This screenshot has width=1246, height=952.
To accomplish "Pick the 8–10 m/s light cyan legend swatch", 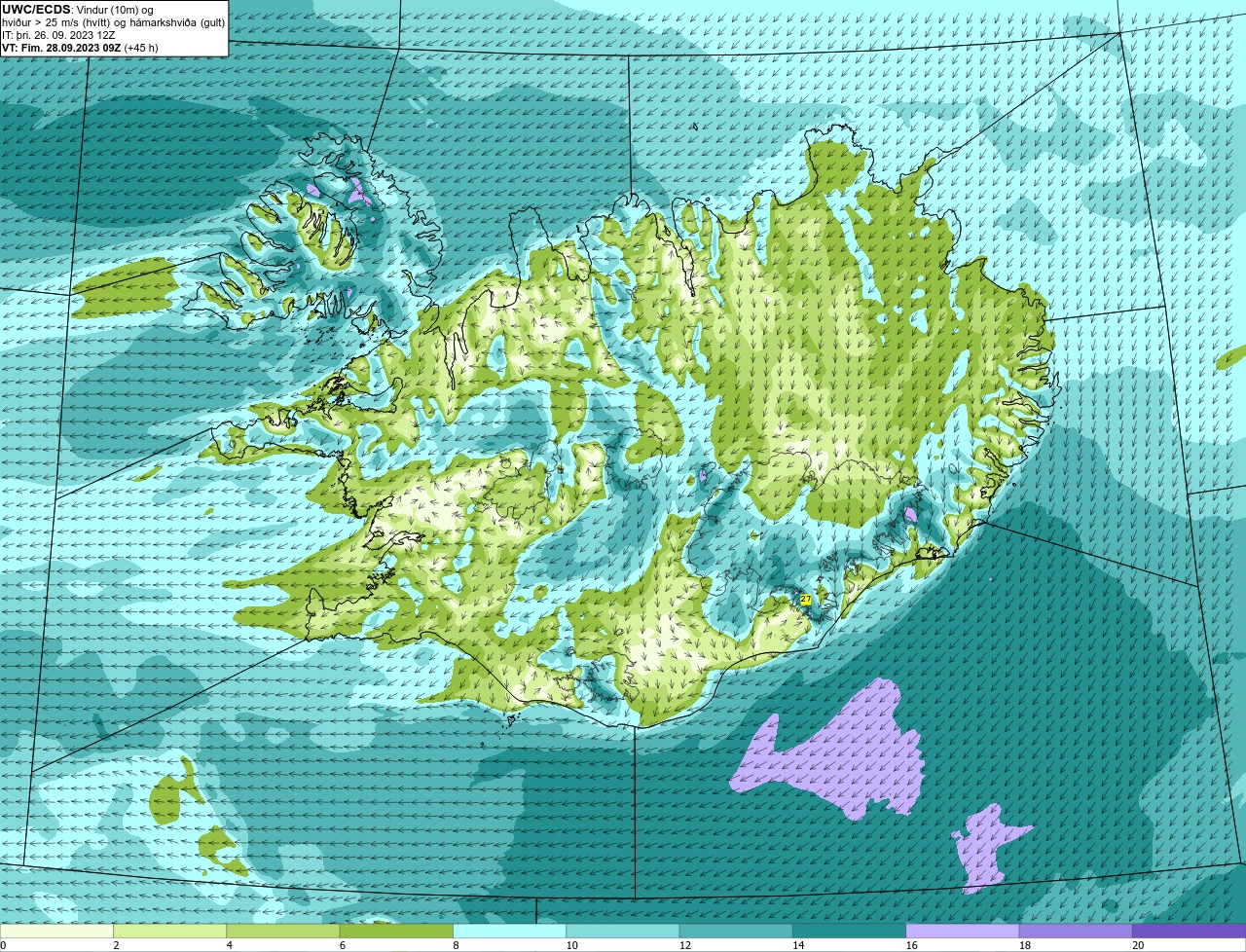I will point(509,931).
